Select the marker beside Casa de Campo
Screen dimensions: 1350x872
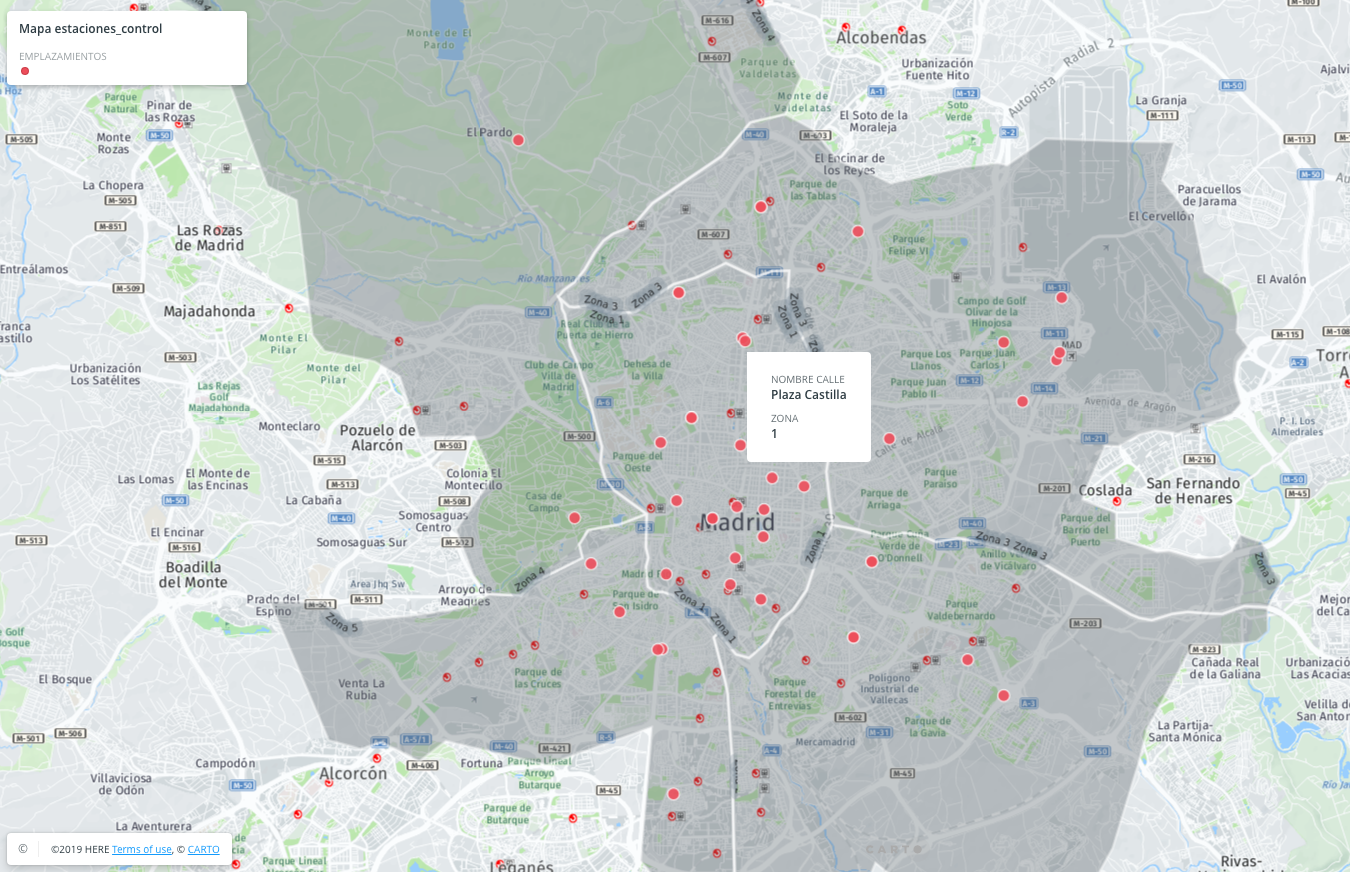574,517
